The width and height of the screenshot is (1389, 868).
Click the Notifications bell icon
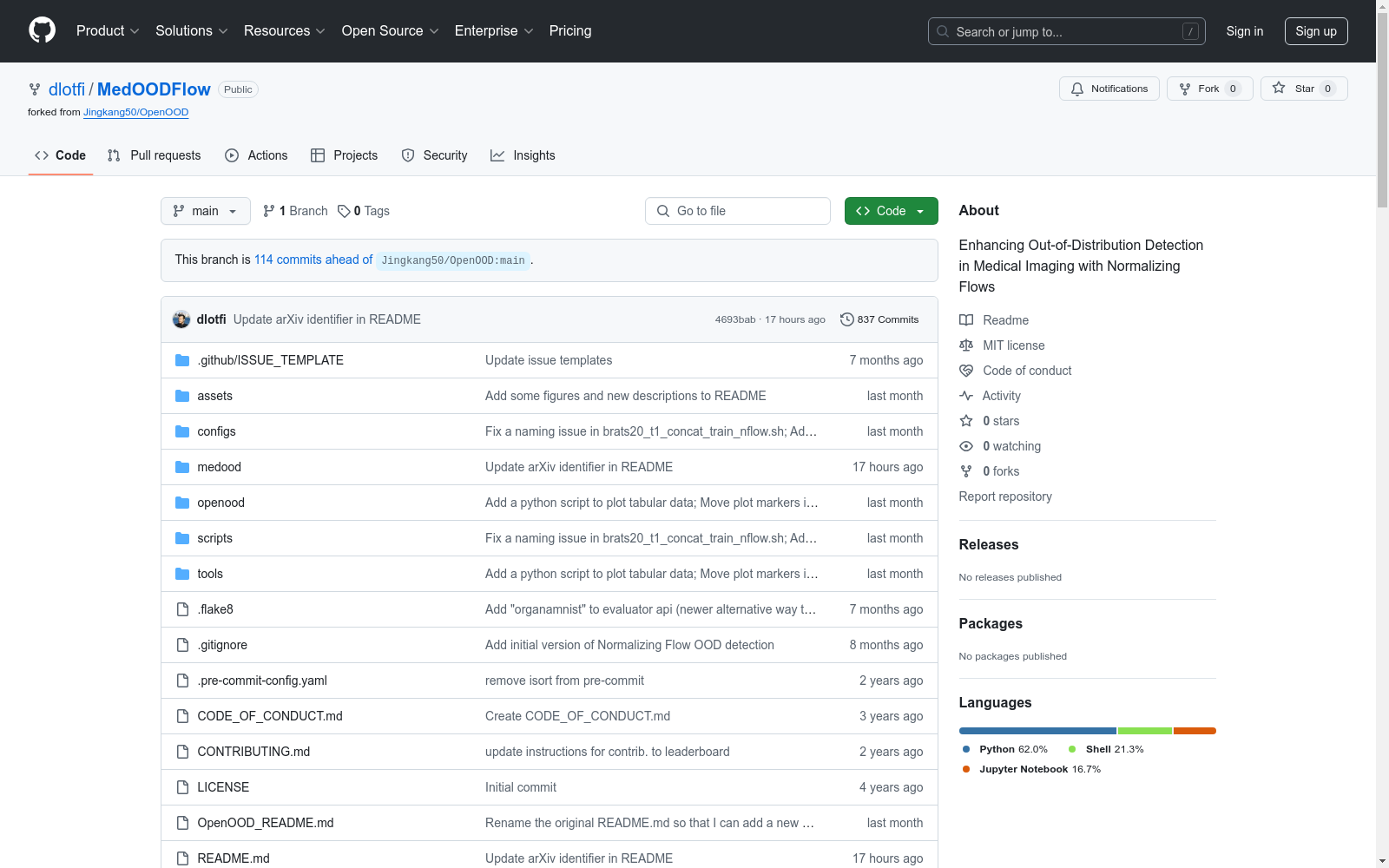[x=1076, y=89]
